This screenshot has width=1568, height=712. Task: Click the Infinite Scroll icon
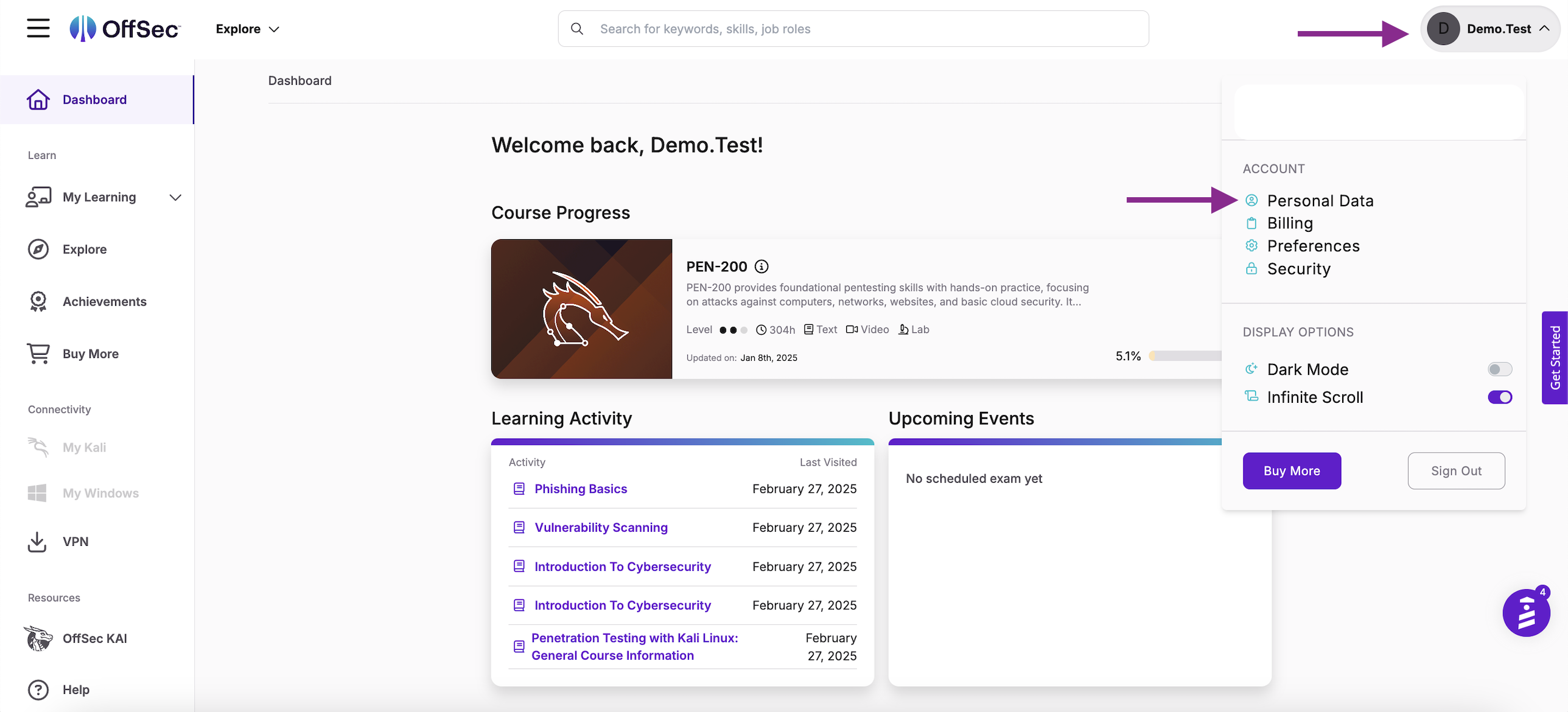click(1251, 396)
